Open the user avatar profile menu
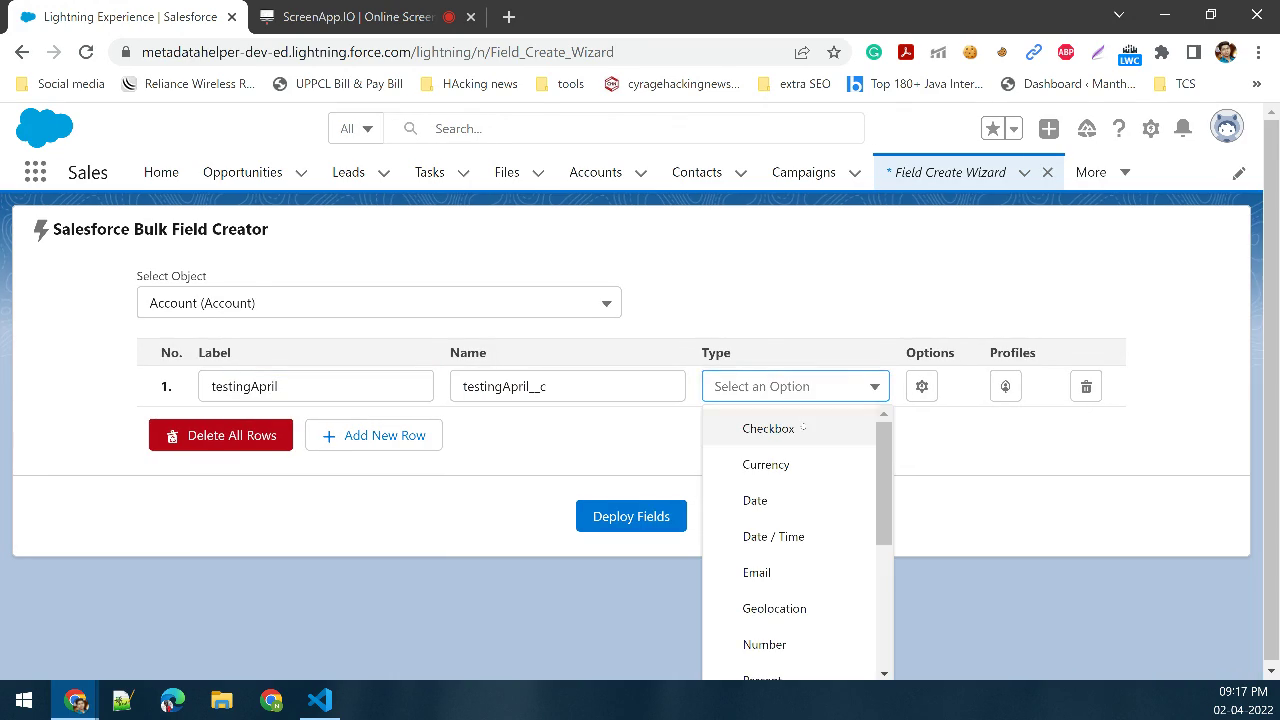The height and width of the screenshot is (720, 1280). (1226, 126)
